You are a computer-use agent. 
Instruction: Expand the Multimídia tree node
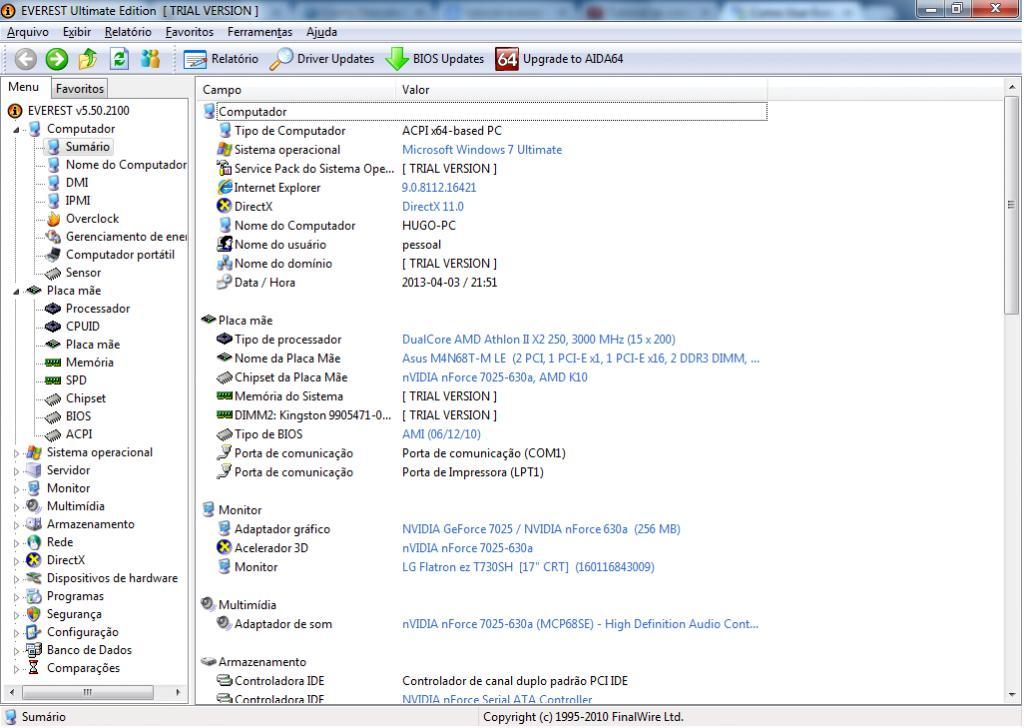[16, 507]
